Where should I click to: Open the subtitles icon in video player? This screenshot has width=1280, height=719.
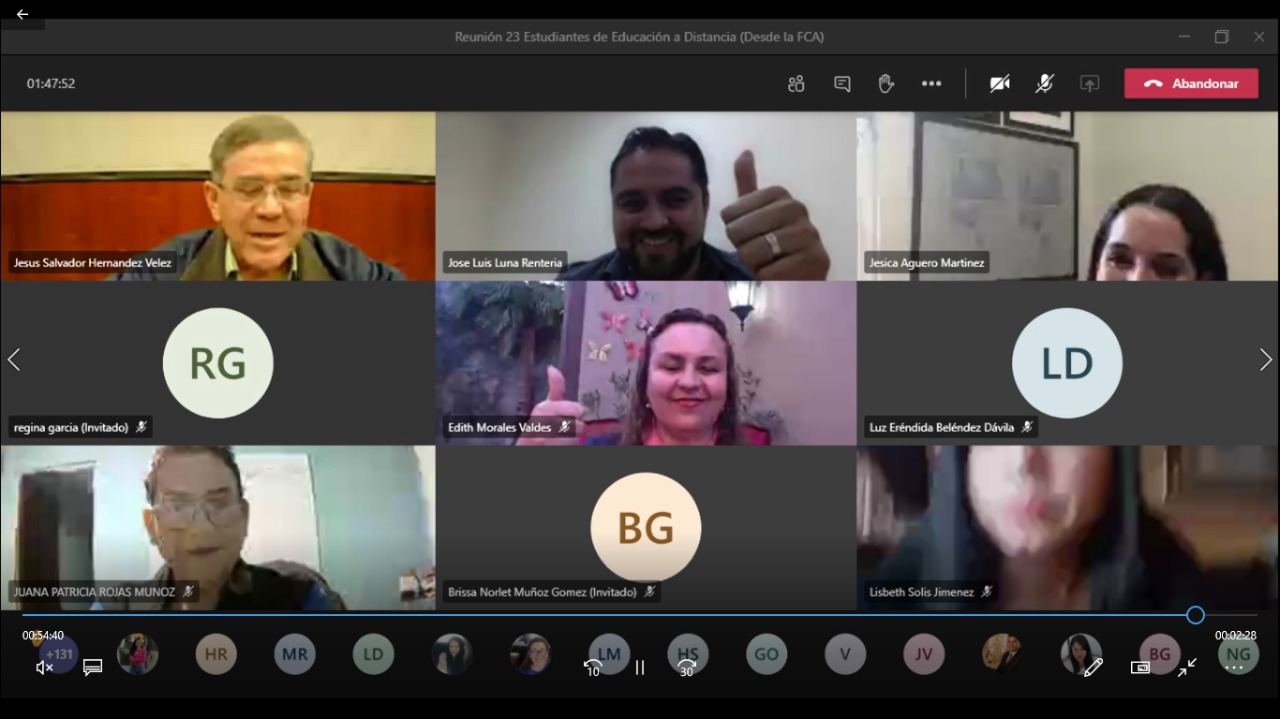pyautogui.click(x=93, y=667)
